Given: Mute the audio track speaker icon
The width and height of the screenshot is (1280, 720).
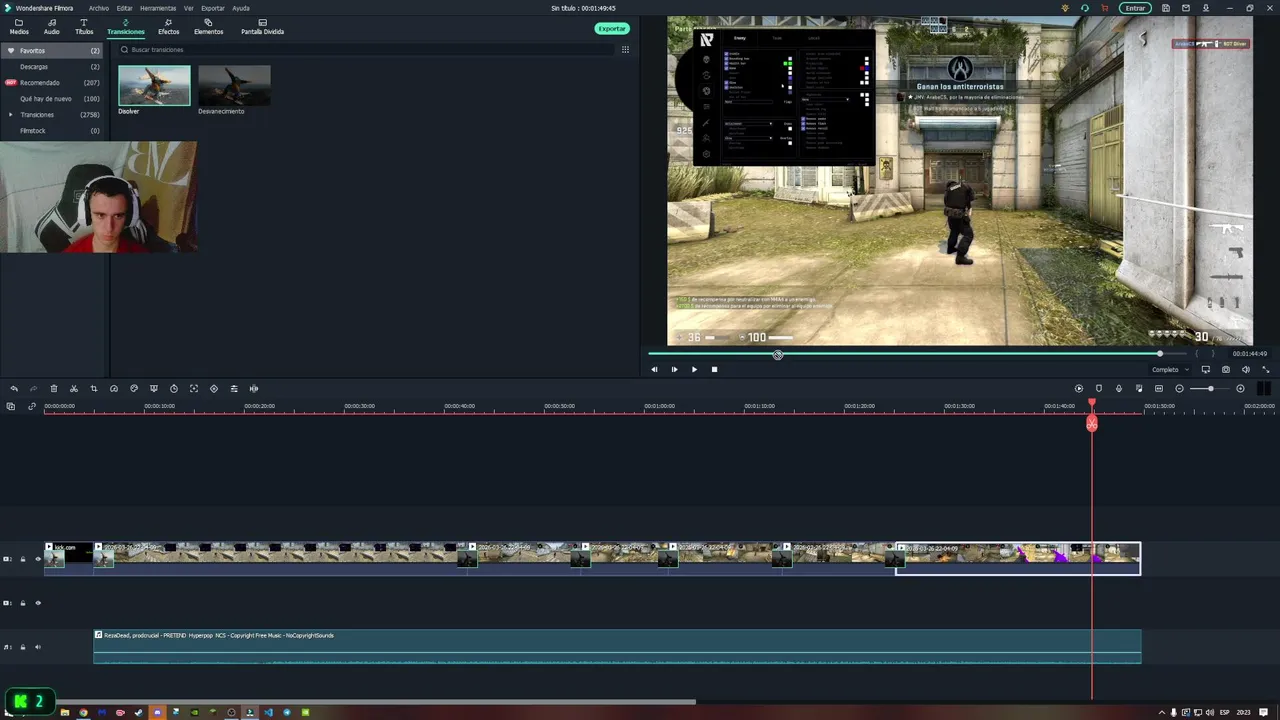Looking at the screenshot, I should tap(38, 647).
